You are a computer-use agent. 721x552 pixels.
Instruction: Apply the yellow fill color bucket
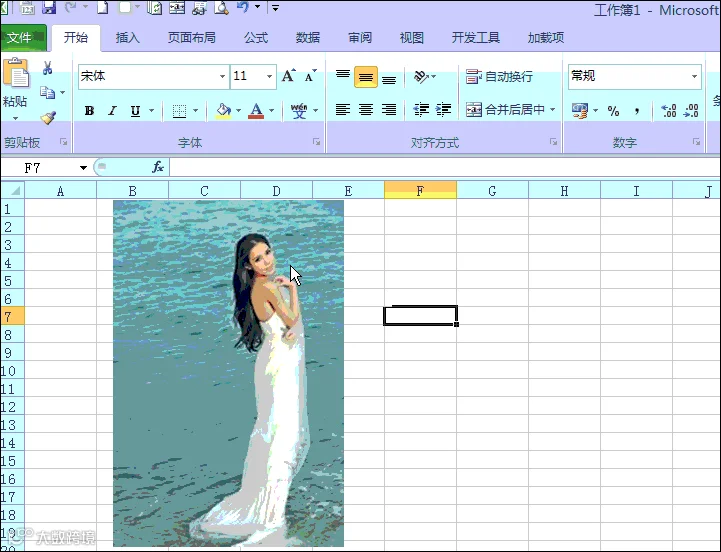(223, 111)
